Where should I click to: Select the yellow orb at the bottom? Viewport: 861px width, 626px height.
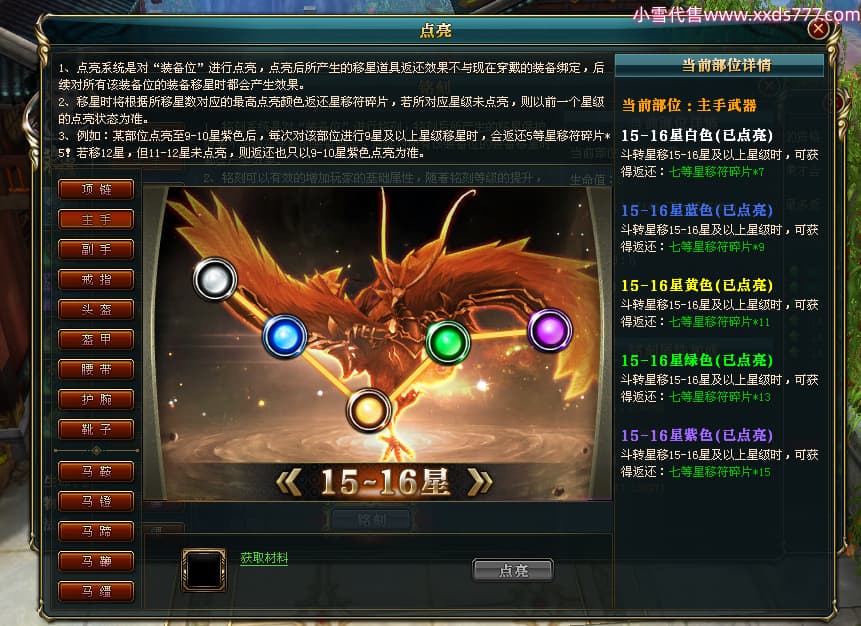(368, 410)
